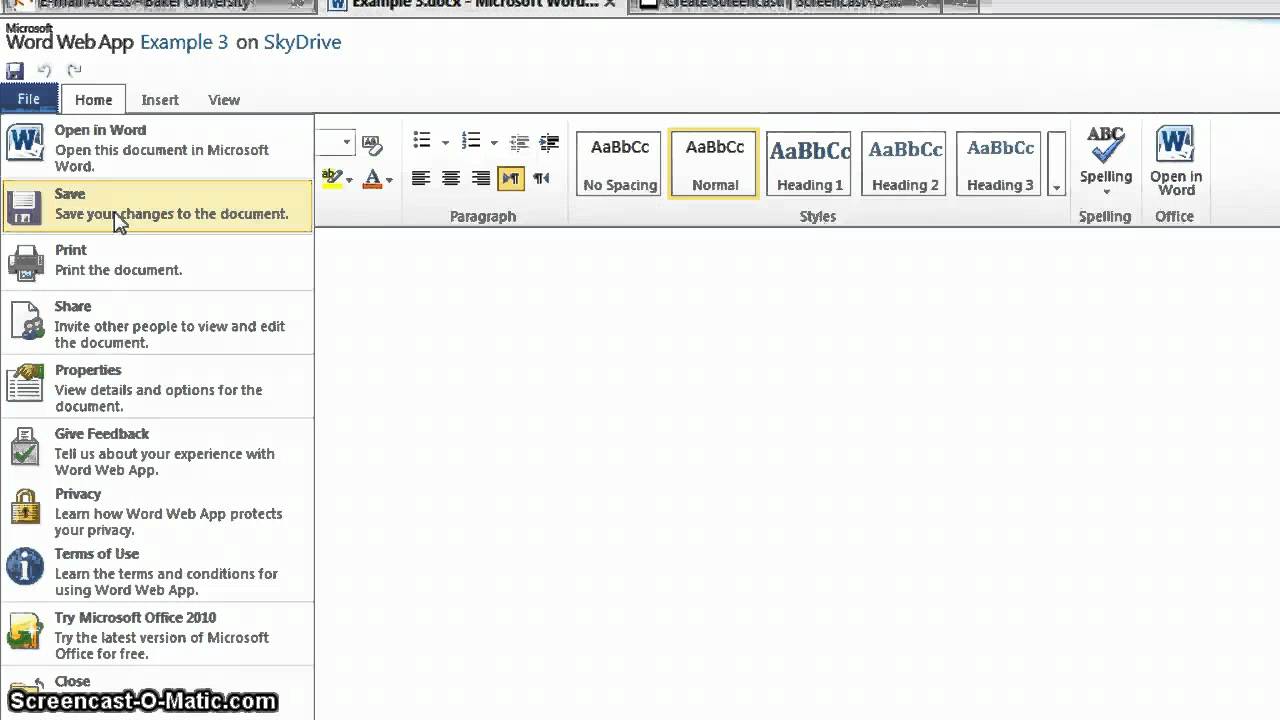Open the font size dropdown arrow
The width and height of the screenshot is (1280, 720).
[347, 142]
